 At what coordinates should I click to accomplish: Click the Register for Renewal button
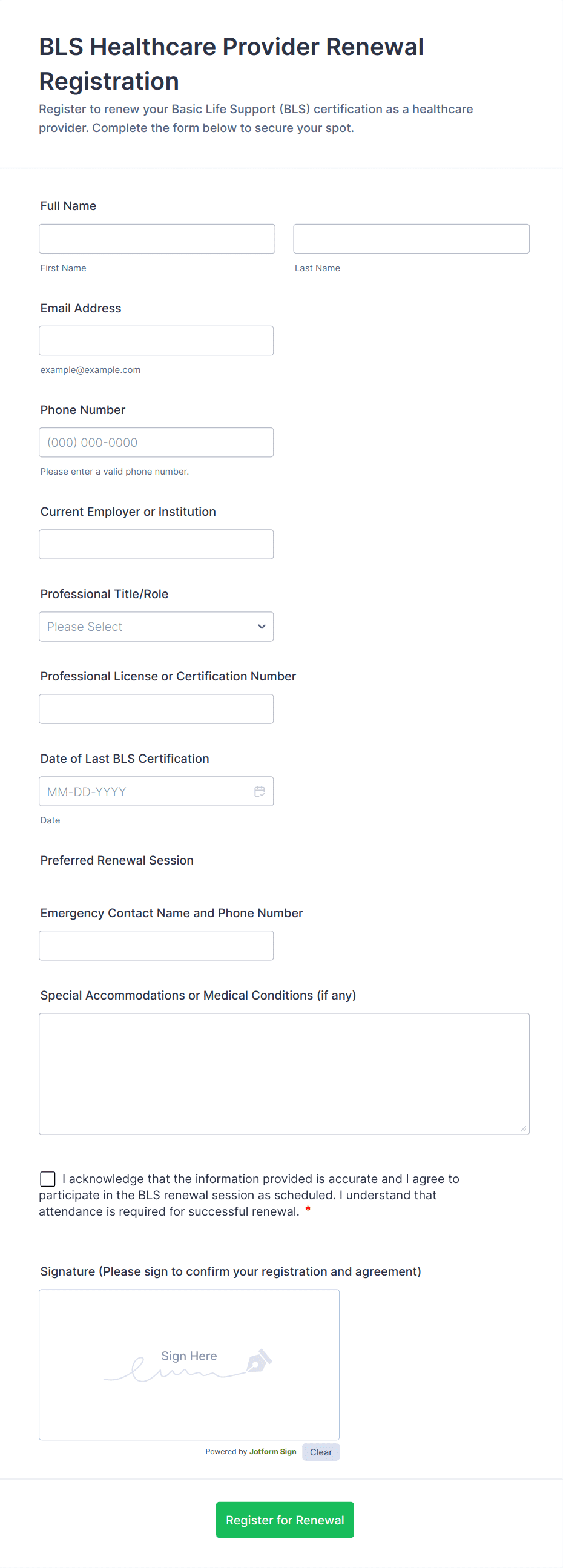[x=285, y=1520]
